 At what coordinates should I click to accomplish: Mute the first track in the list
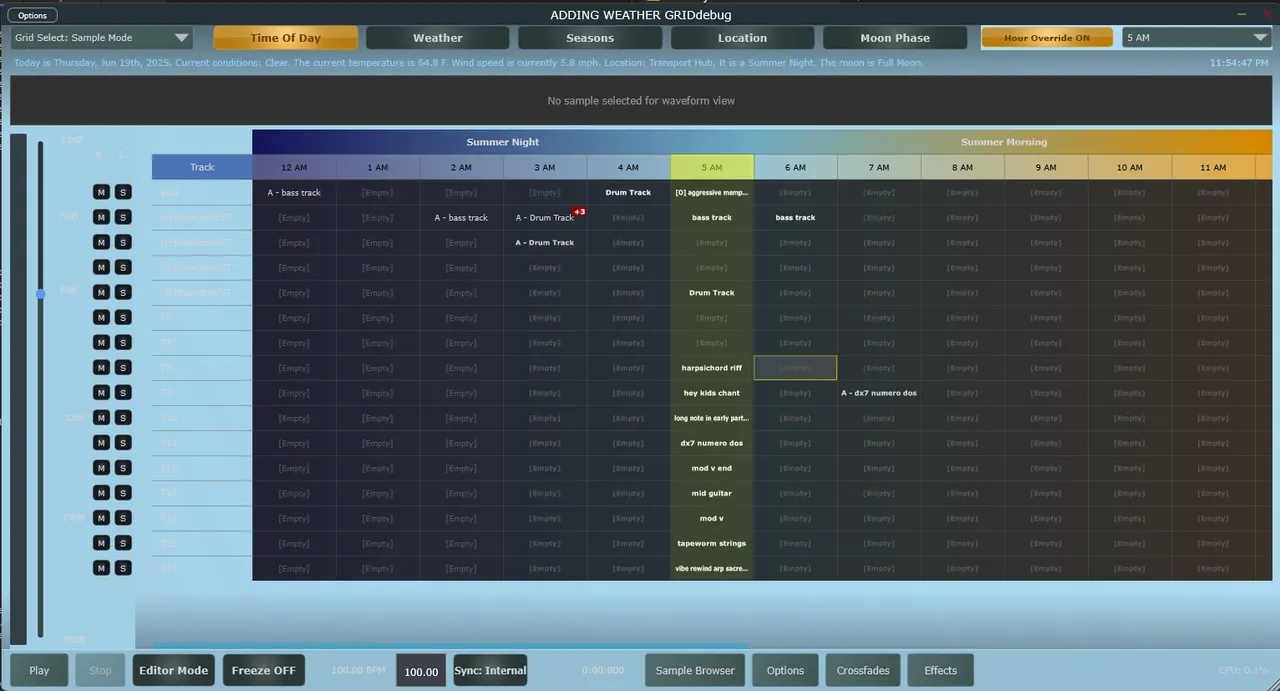101,192
